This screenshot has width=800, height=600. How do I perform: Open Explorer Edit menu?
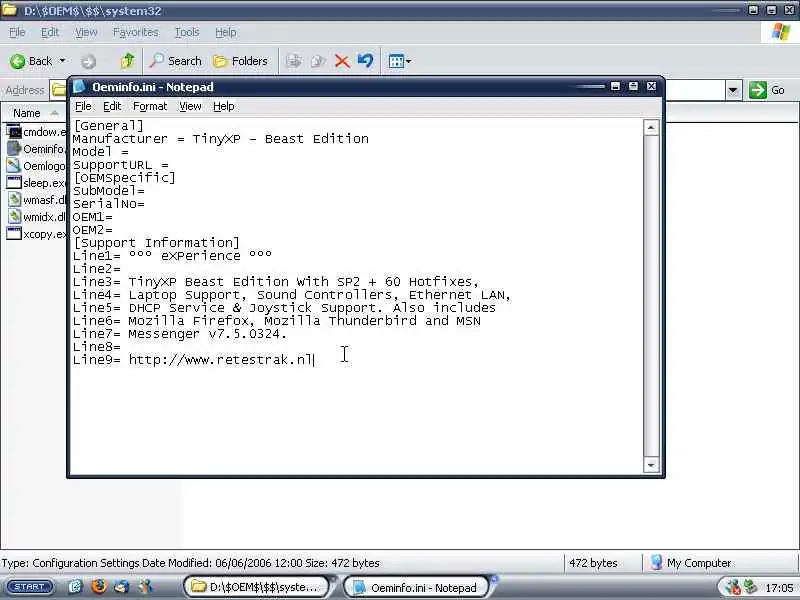point(49,32)
